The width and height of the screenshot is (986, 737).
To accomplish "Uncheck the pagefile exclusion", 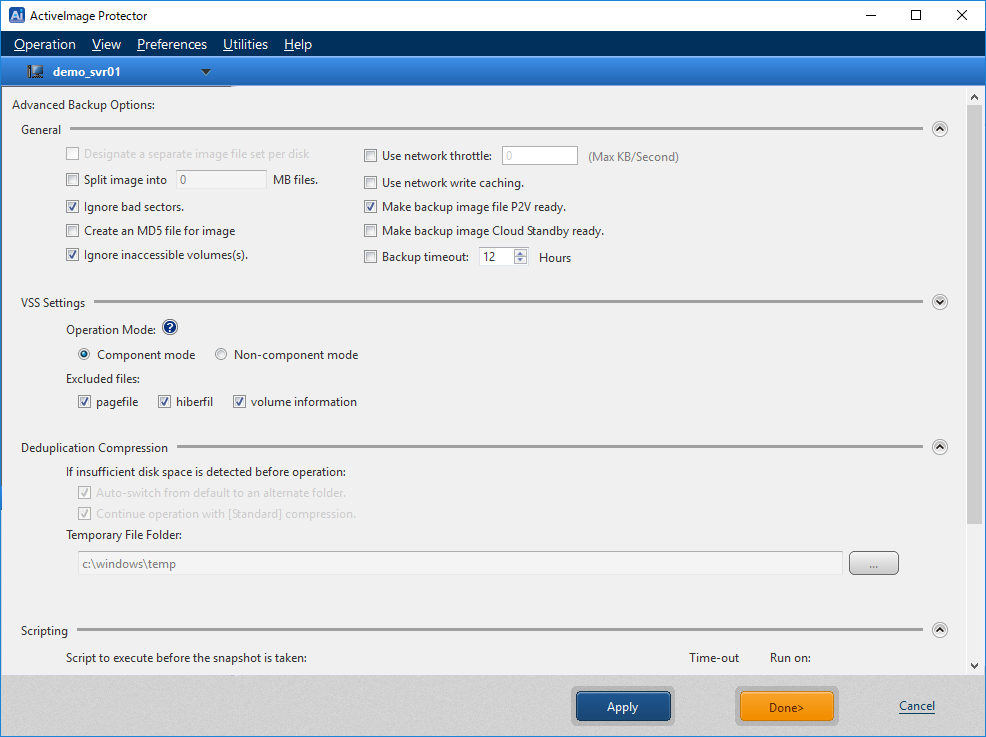I will click(84, 402).
